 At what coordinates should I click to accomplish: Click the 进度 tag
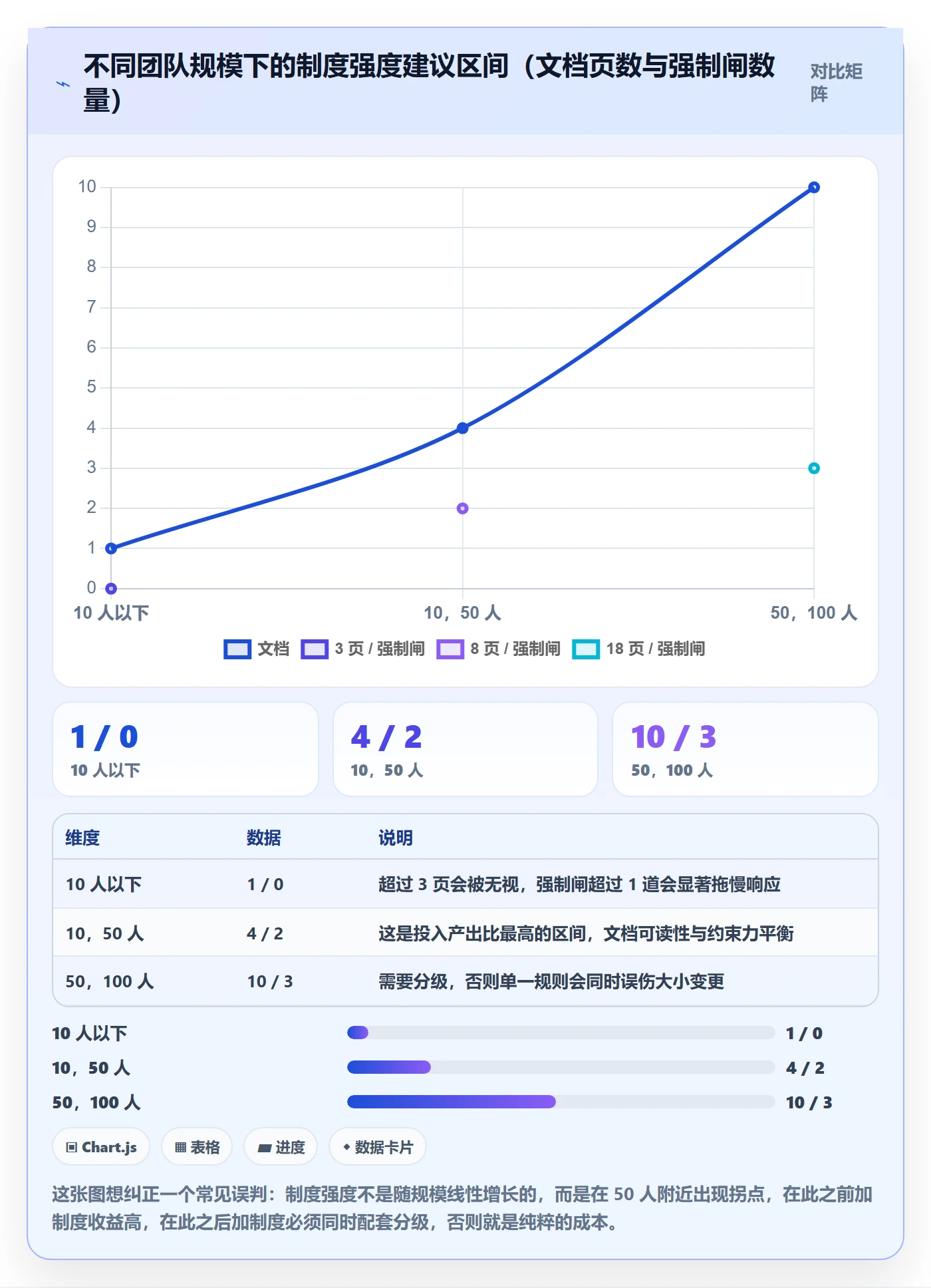[x=281, y=1147]
